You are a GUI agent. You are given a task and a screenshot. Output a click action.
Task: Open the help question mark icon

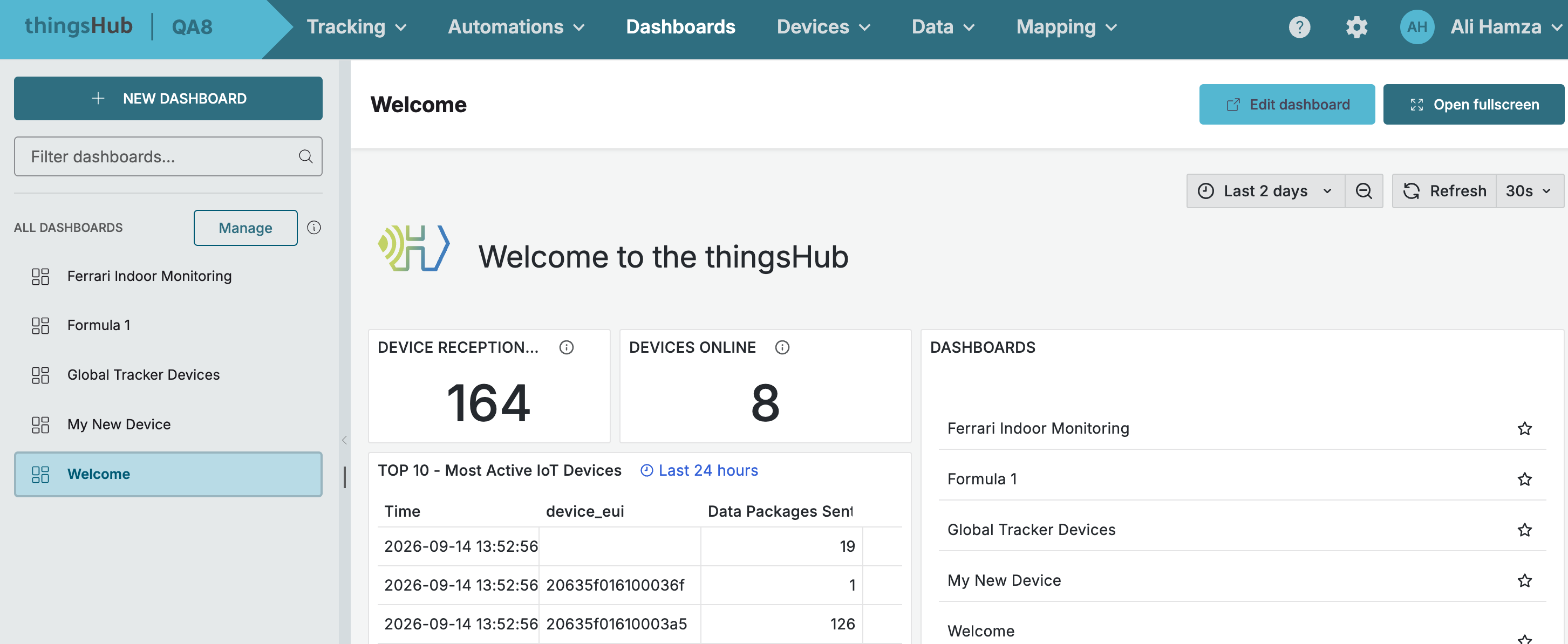tap(1299, 27)
